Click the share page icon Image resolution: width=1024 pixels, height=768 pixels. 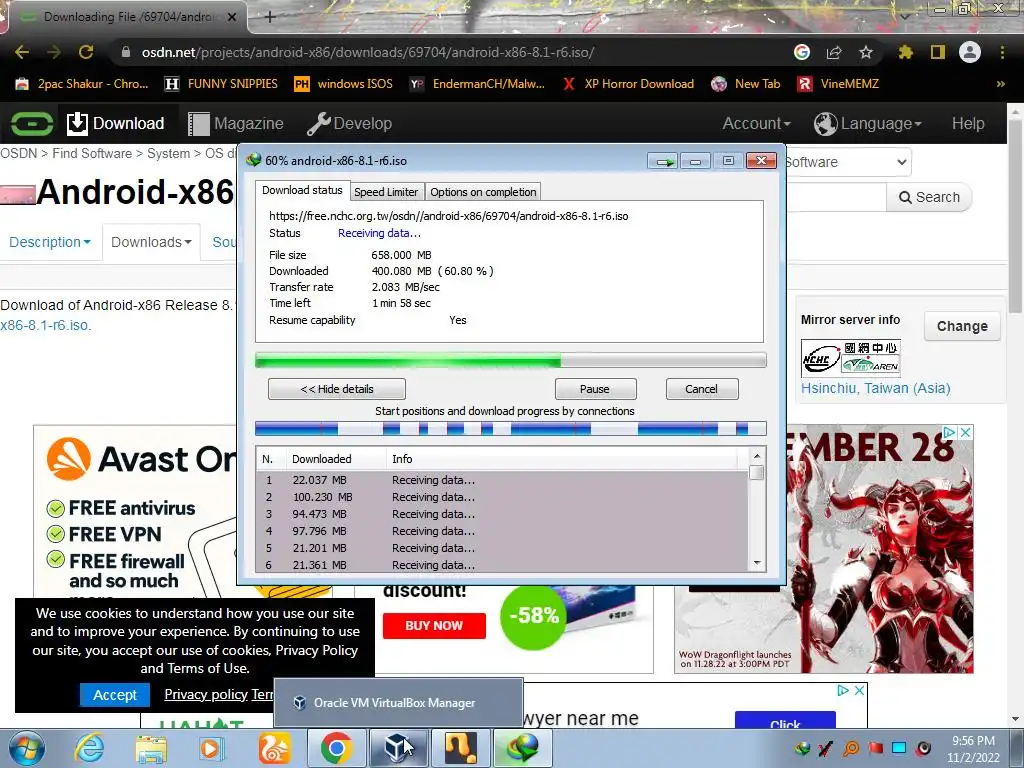click(x=834, y=52)
